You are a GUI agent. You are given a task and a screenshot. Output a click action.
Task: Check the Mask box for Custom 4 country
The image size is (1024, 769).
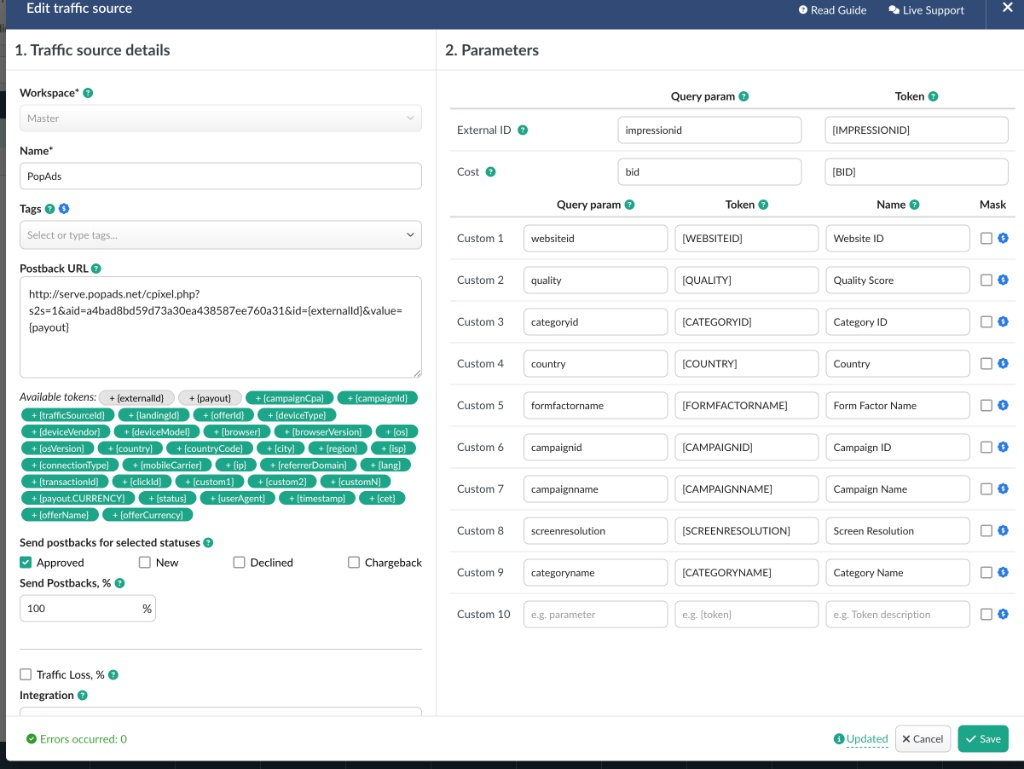987,364
